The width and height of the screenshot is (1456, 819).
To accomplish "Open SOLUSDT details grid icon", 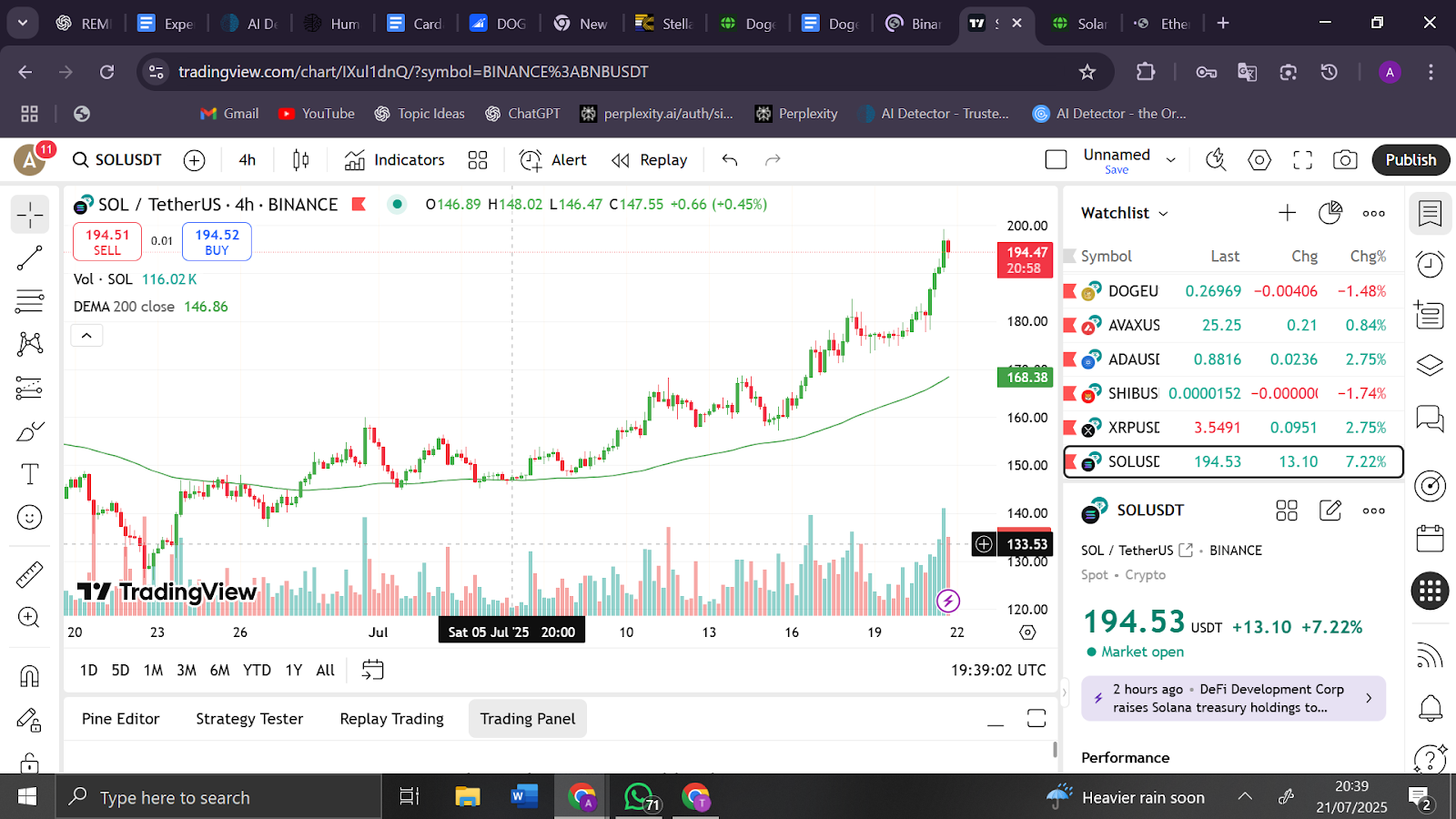I will pyautogui.click(x=1287, y=511).
